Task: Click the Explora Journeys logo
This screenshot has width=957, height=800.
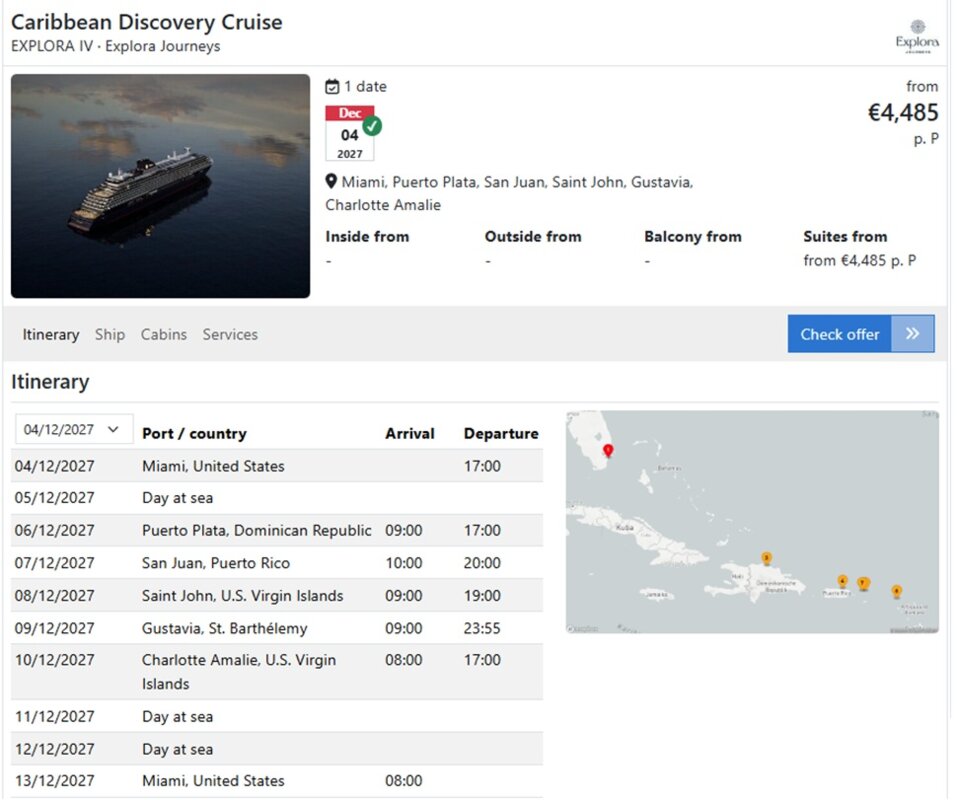Action: 917,37
